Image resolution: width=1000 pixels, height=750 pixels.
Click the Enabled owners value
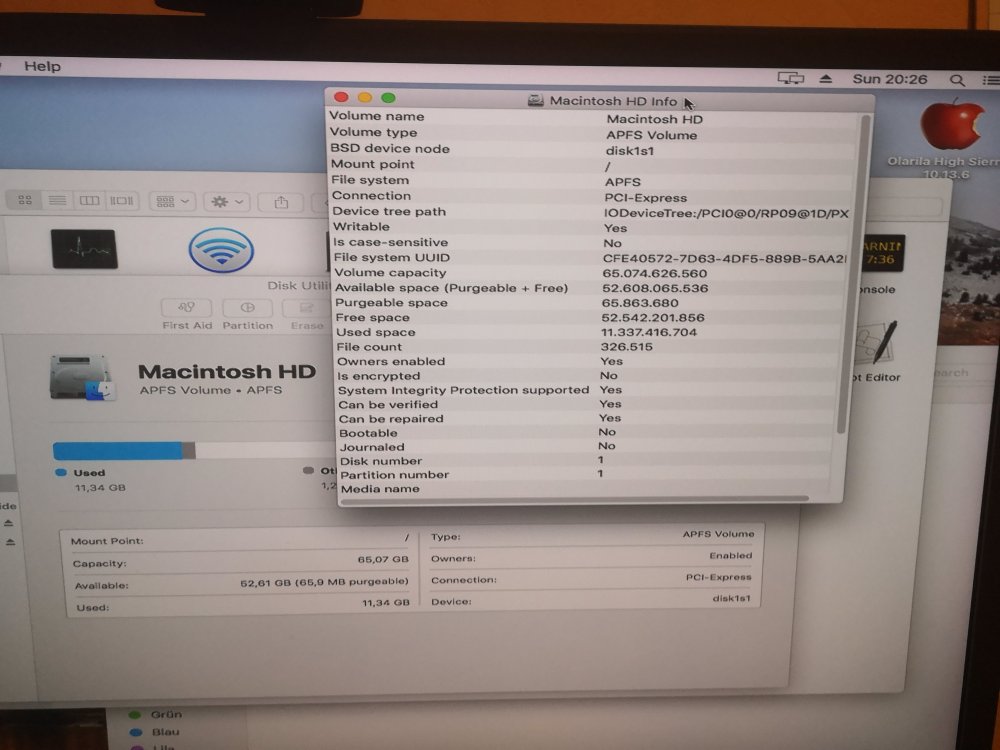coord(730,555)
